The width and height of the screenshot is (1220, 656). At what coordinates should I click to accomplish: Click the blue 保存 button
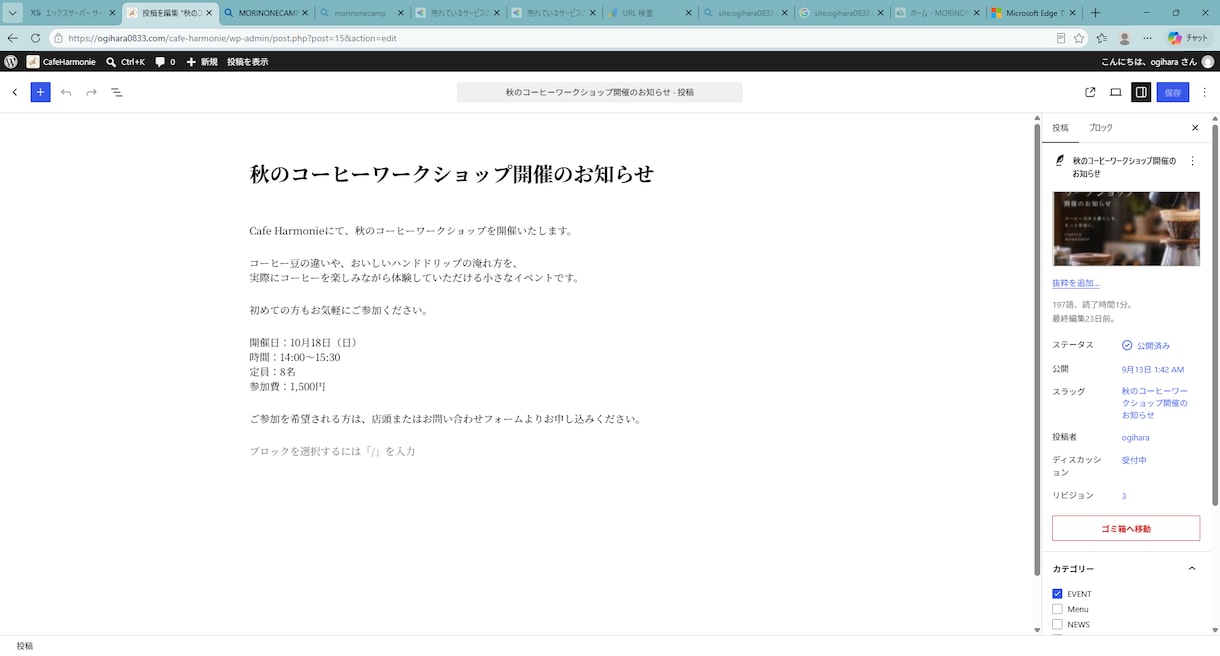pos(1173,92)
